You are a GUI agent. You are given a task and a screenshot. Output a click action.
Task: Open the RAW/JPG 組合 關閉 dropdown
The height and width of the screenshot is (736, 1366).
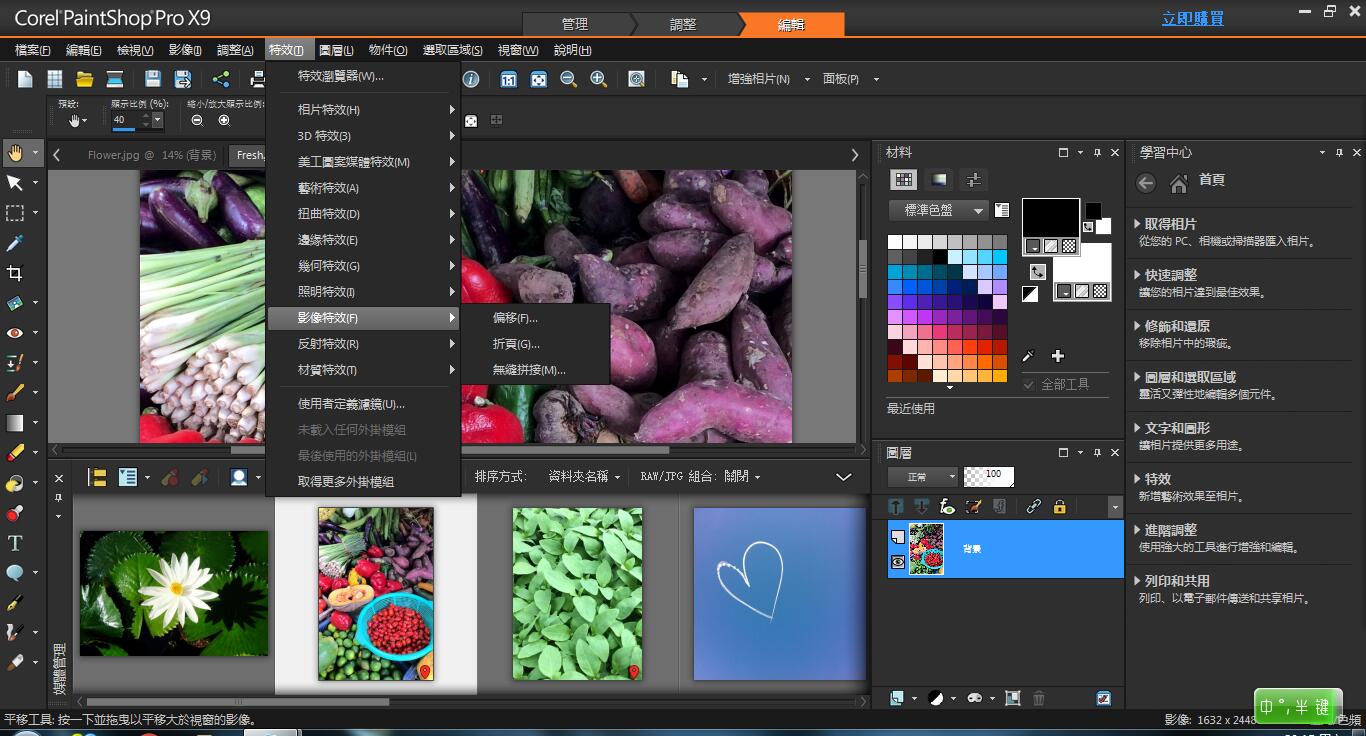(x=700, y=477)
